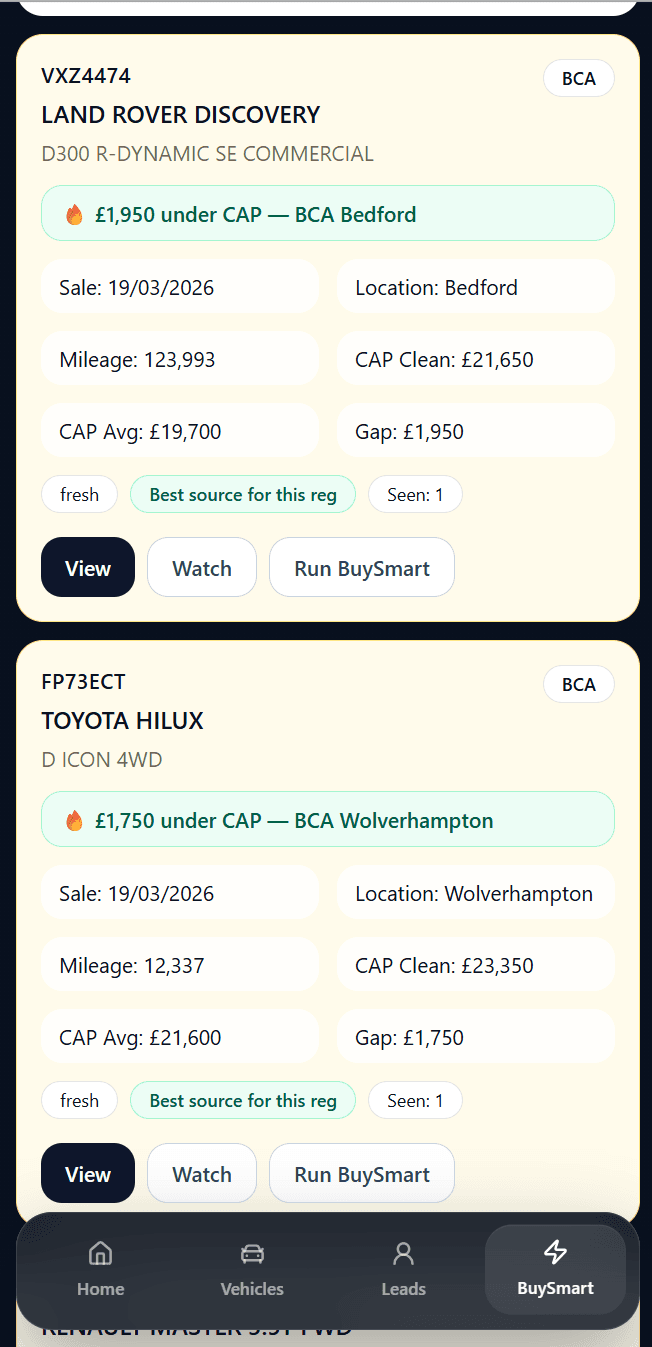Click BCA badge on Toyota Hilux card

pos(578,684)
